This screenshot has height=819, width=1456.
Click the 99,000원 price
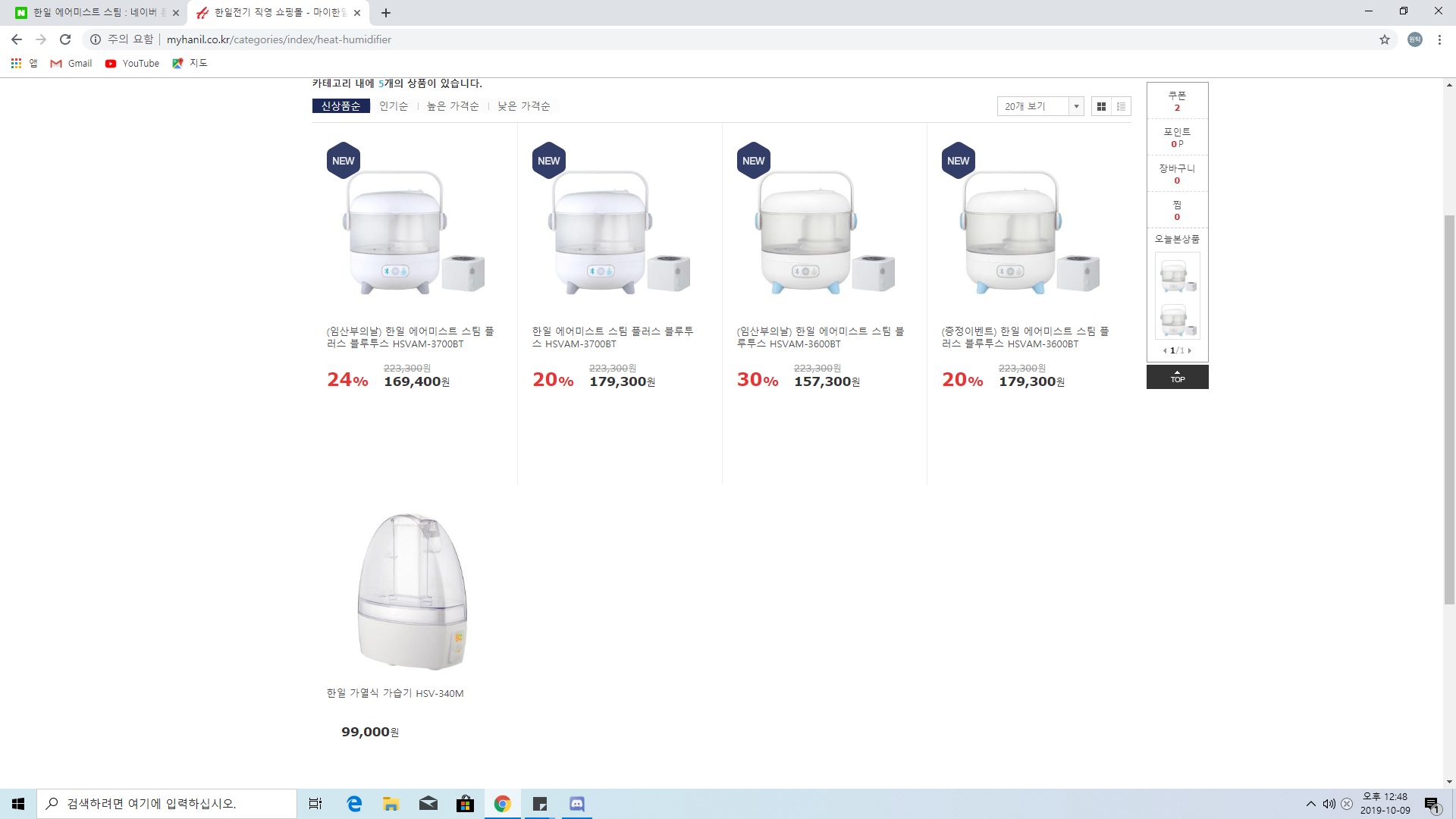pos(370,732)
